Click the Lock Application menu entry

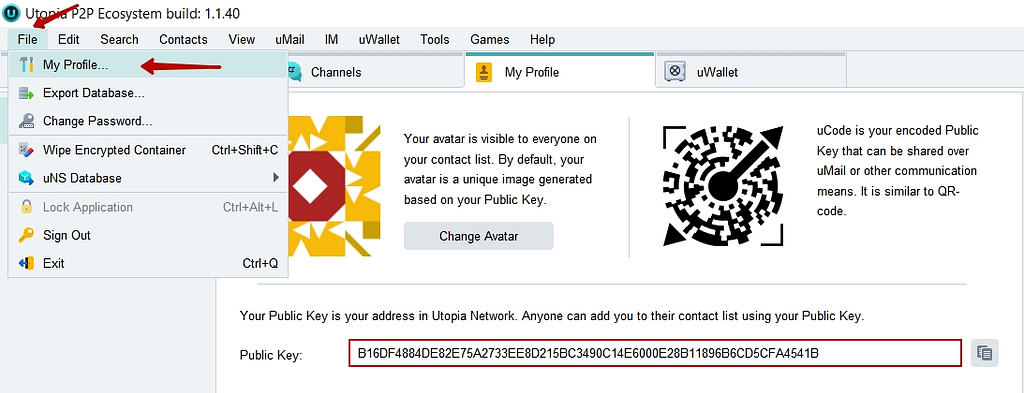click(x=148, y=207)
